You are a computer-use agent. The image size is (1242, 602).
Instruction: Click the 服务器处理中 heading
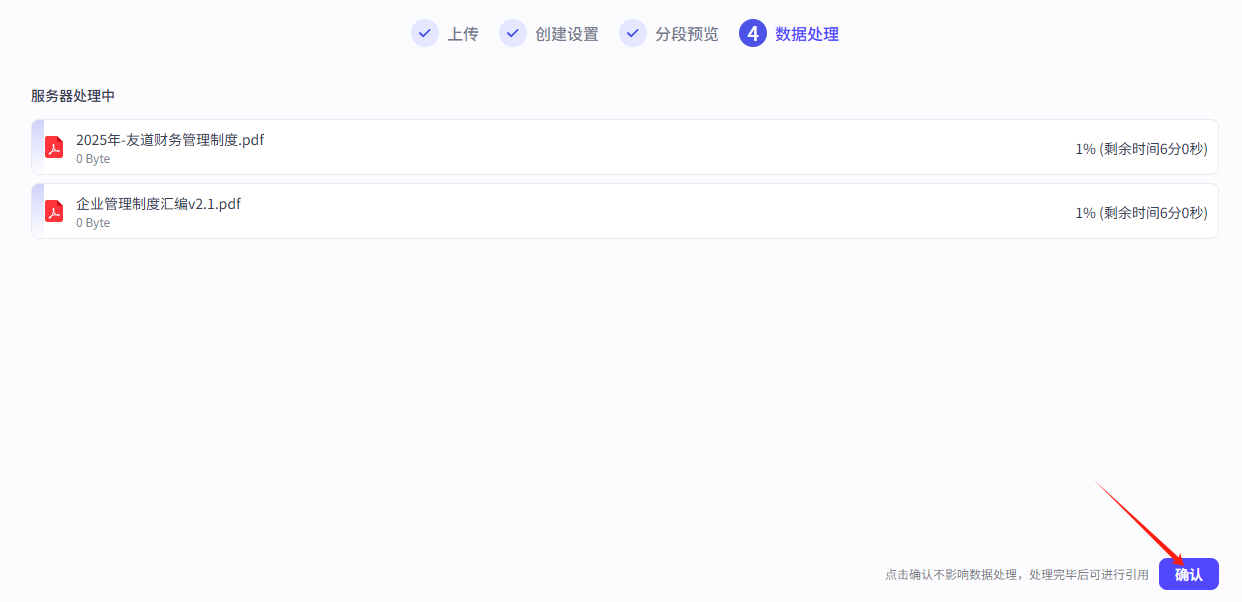(x=73, y=96)
